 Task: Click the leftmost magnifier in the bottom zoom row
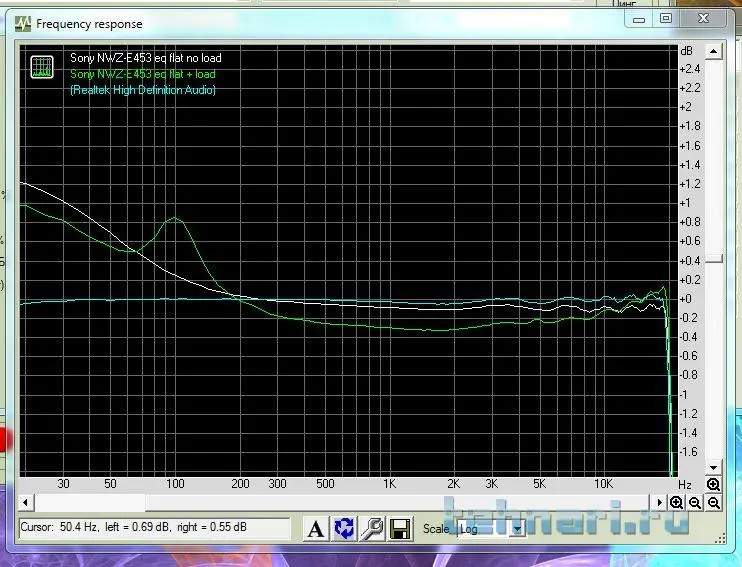[677, 502]
